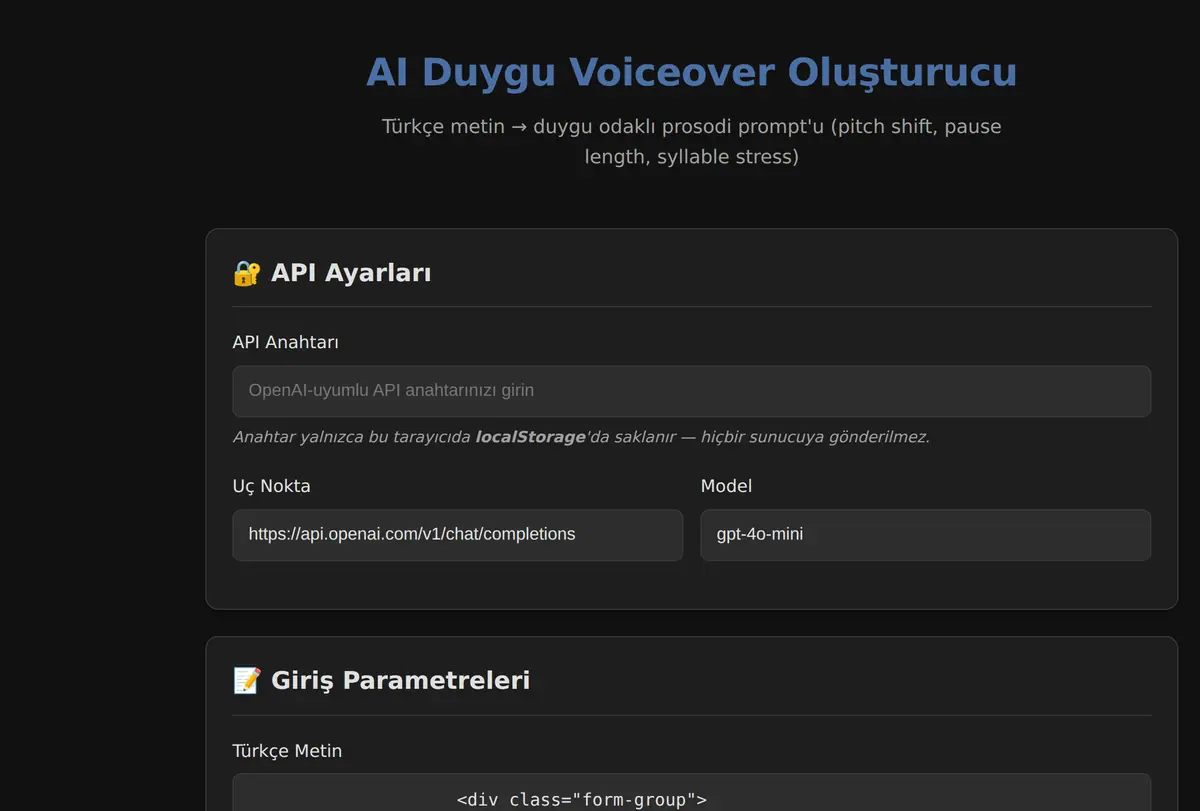Click the Model label
The image size is (1200, 811).
tap(726, 486)
